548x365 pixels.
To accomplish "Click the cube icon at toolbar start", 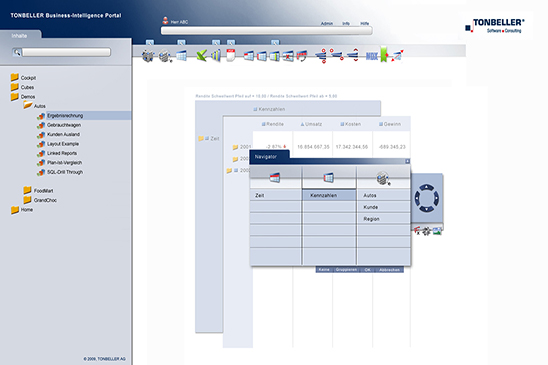I will tap(148, 56).
